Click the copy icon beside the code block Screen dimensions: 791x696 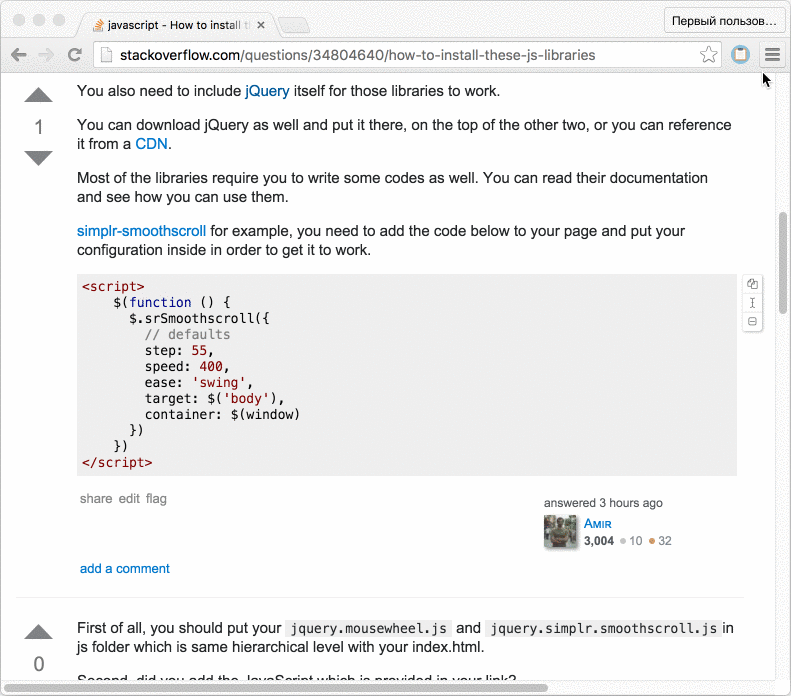752,284
